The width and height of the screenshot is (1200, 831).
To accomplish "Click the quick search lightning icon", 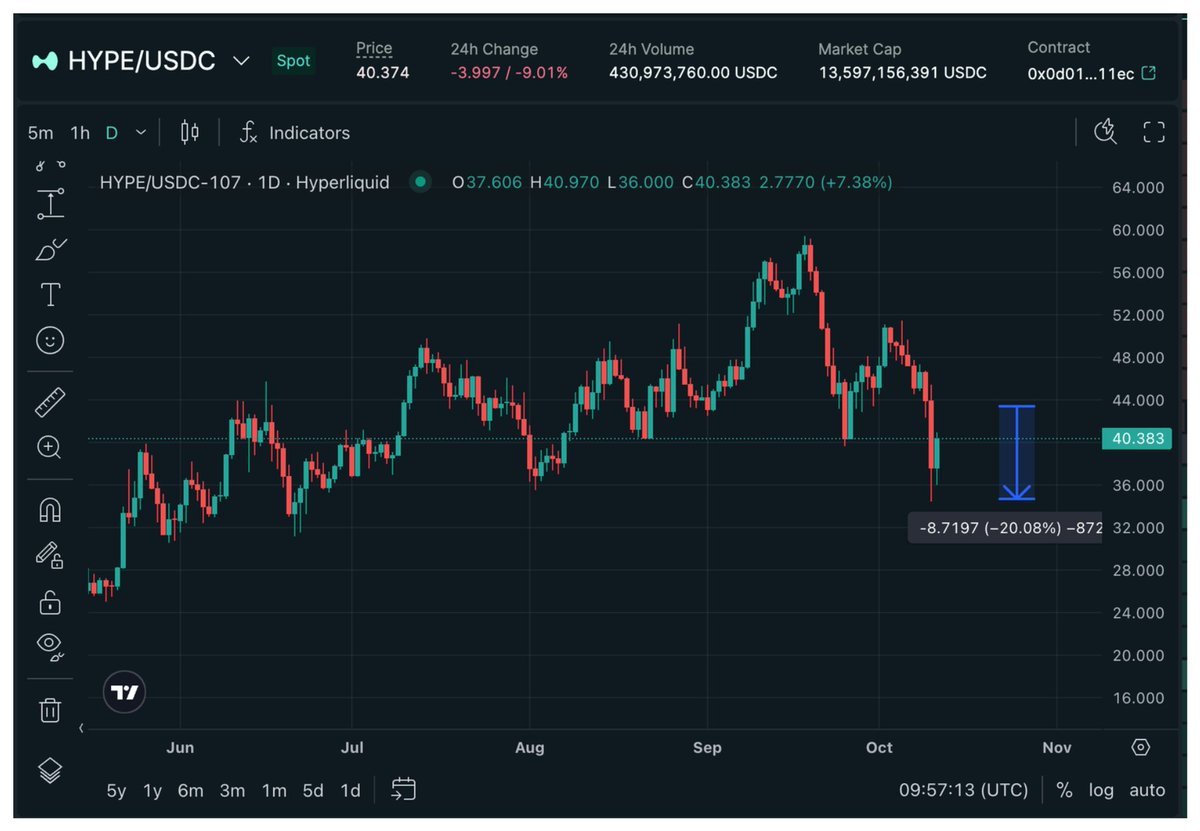I will (1105, 132).
